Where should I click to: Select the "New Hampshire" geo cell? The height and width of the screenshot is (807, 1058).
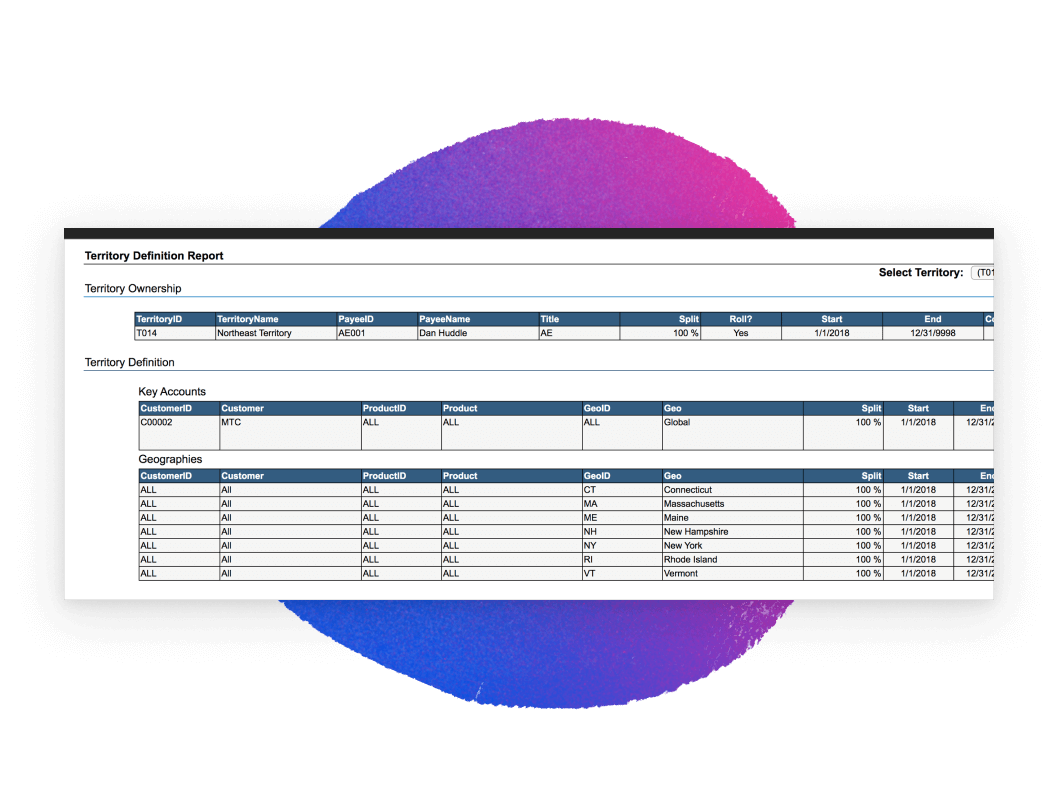tap(733, 532)
